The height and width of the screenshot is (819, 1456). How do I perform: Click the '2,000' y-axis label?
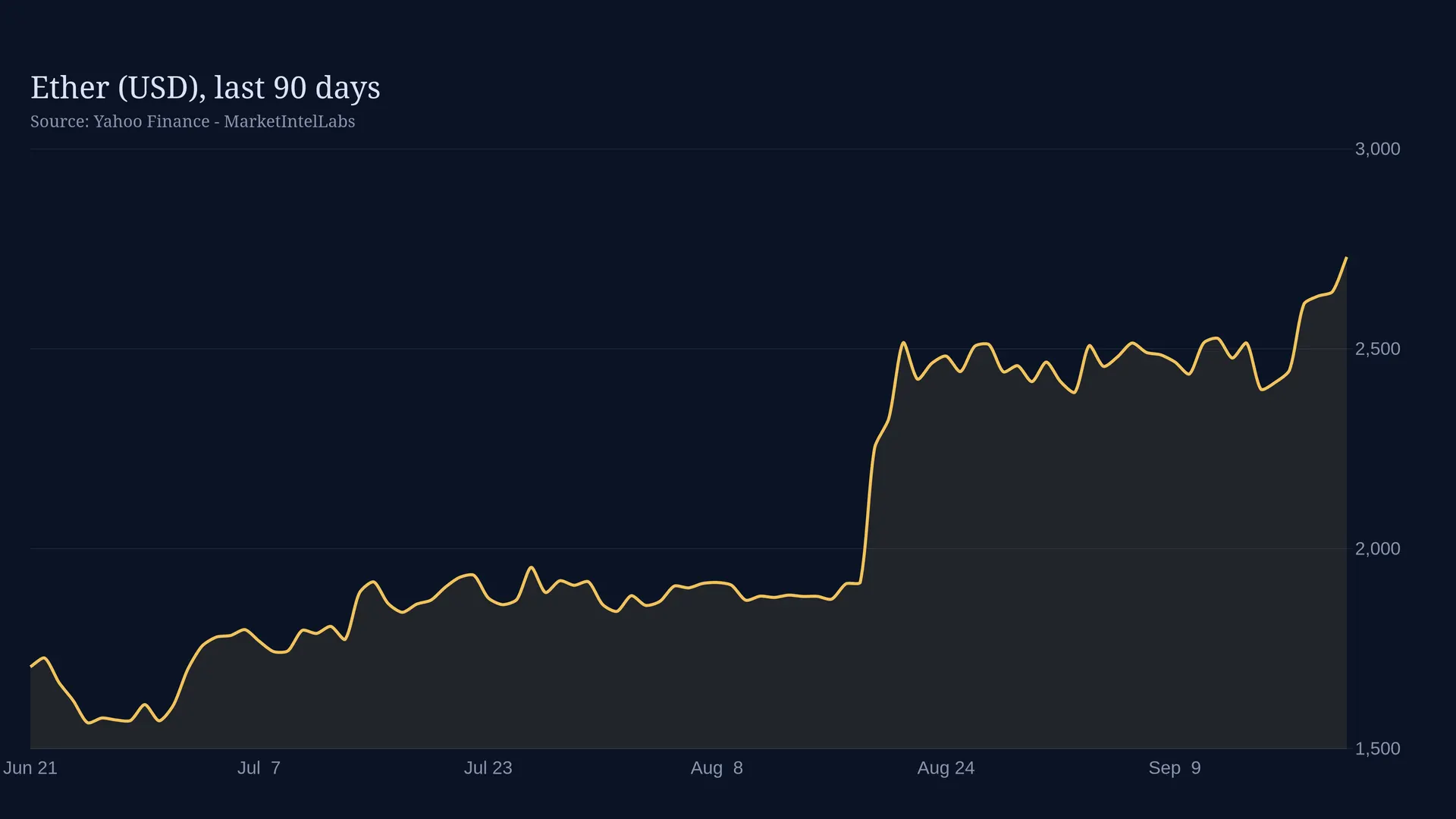click(x=1377, y=548)
